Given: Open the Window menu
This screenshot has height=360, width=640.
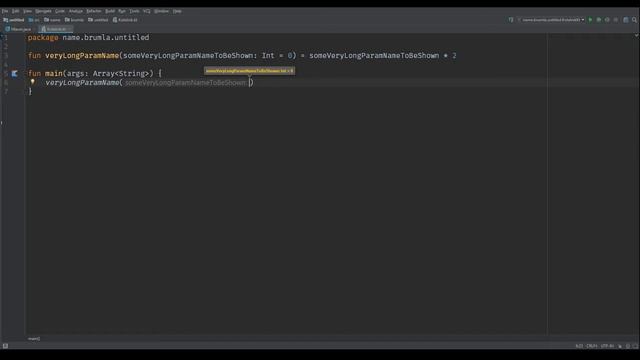Looking at the screenshot, I should 162,11.
